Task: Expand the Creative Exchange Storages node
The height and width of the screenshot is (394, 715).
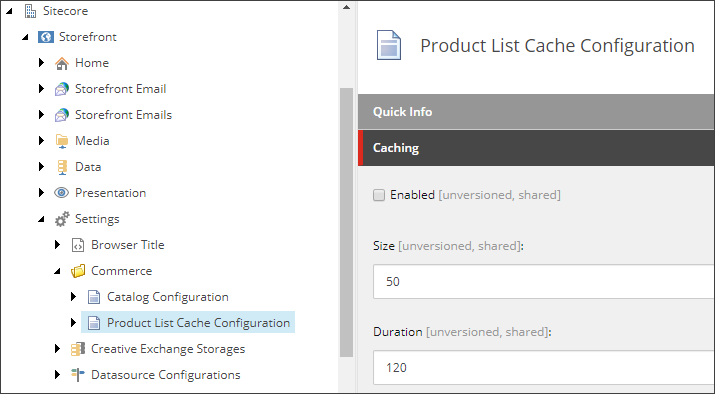Action: (x=57, y=349)
